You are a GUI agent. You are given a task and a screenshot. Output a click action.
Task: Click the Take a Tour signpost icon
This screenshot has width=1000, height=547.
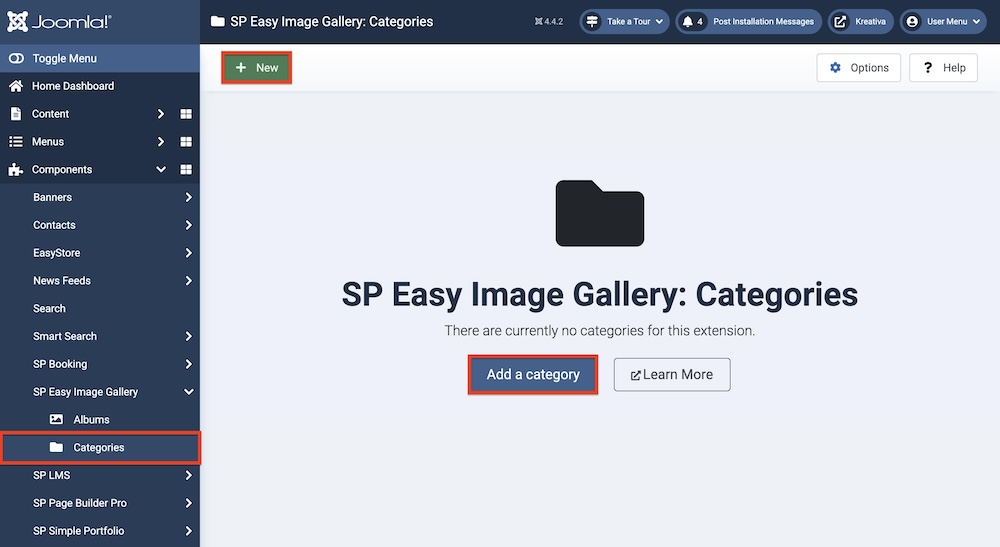[x=592, y=22]
